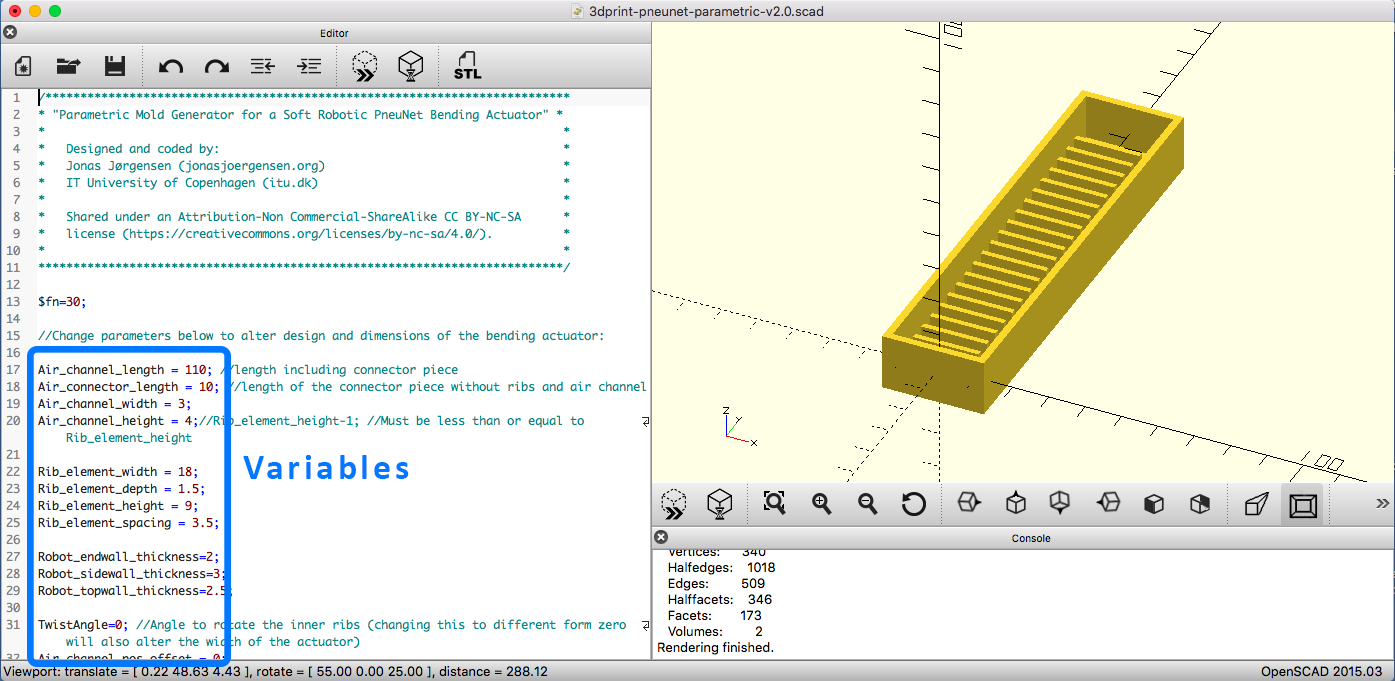1395x681 pixels.
Task: Open a file using the folder icon
Action: click(x=69, y=67)
